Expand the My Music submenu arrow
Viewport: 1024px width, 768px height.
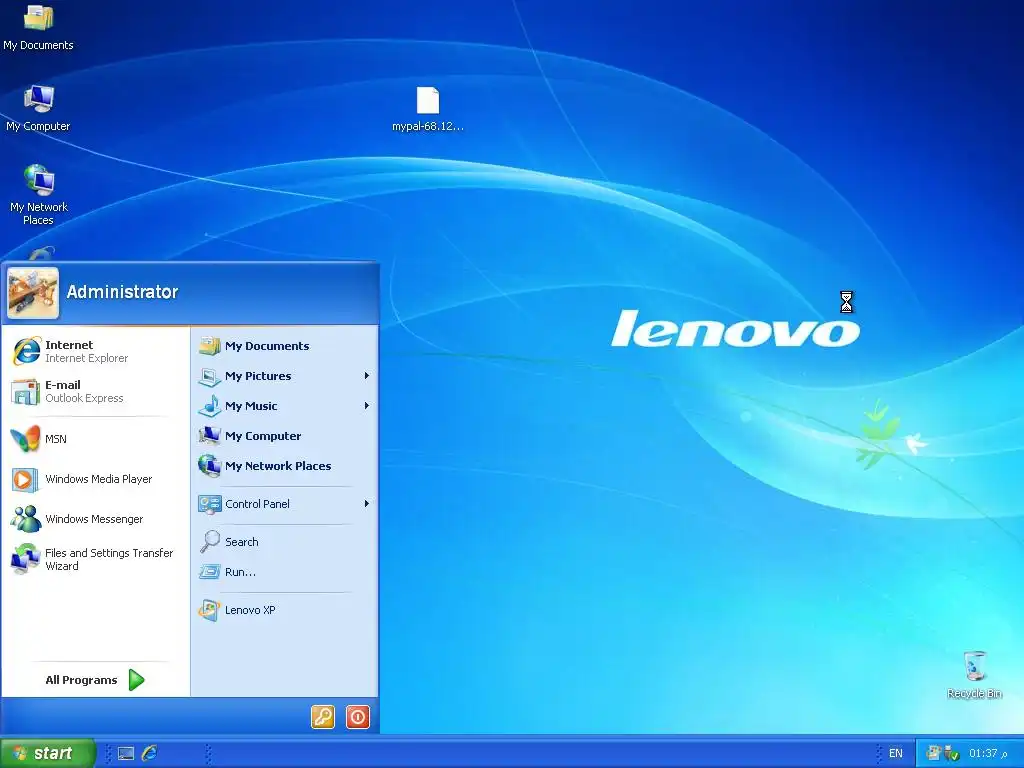[x=367, y=406]
